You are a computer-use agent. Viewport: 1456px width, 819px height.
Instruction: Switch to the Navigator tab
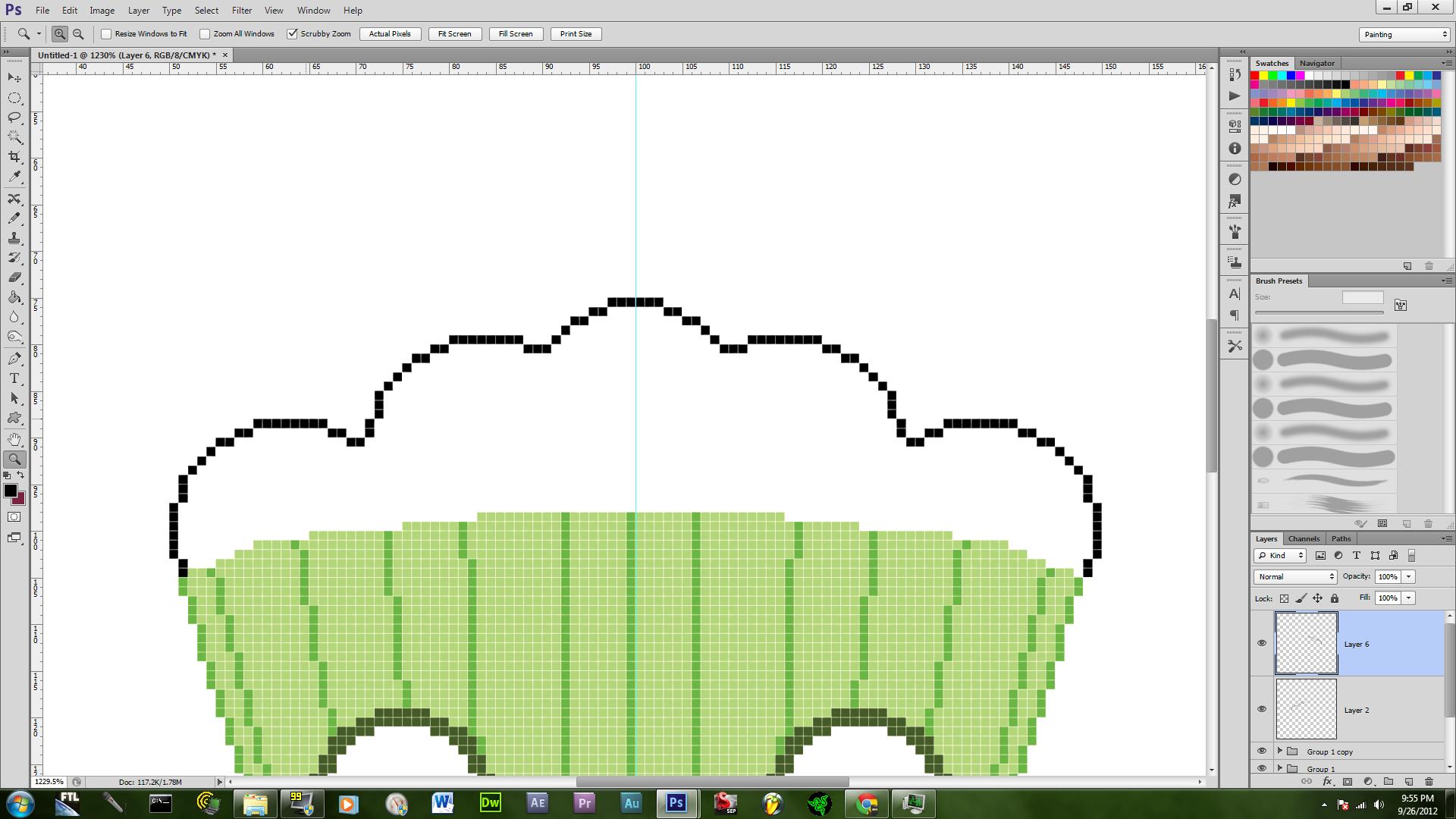(1316, 63)
